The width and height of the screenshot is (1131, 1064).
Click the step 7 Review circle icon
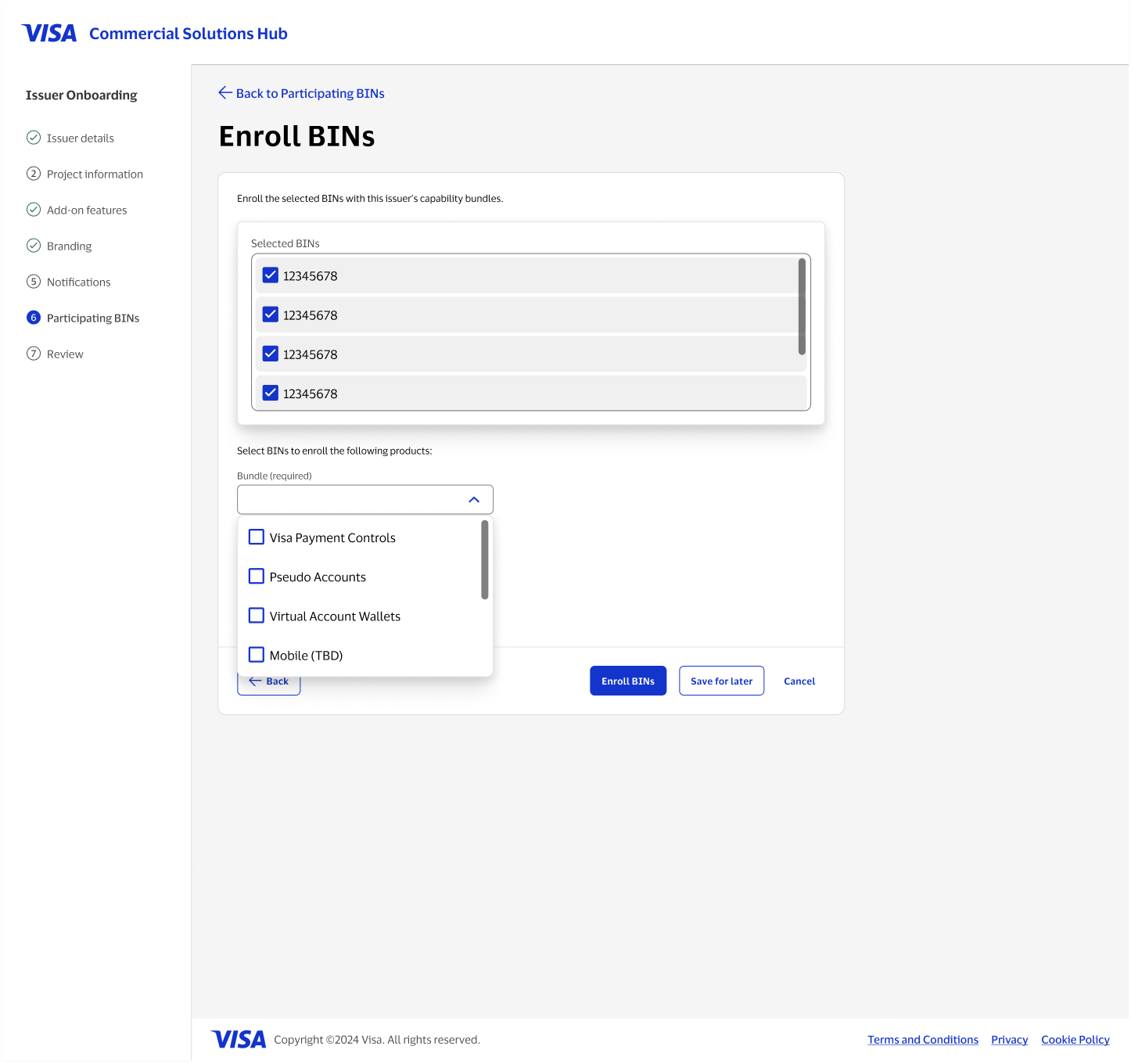click(34, 354)
